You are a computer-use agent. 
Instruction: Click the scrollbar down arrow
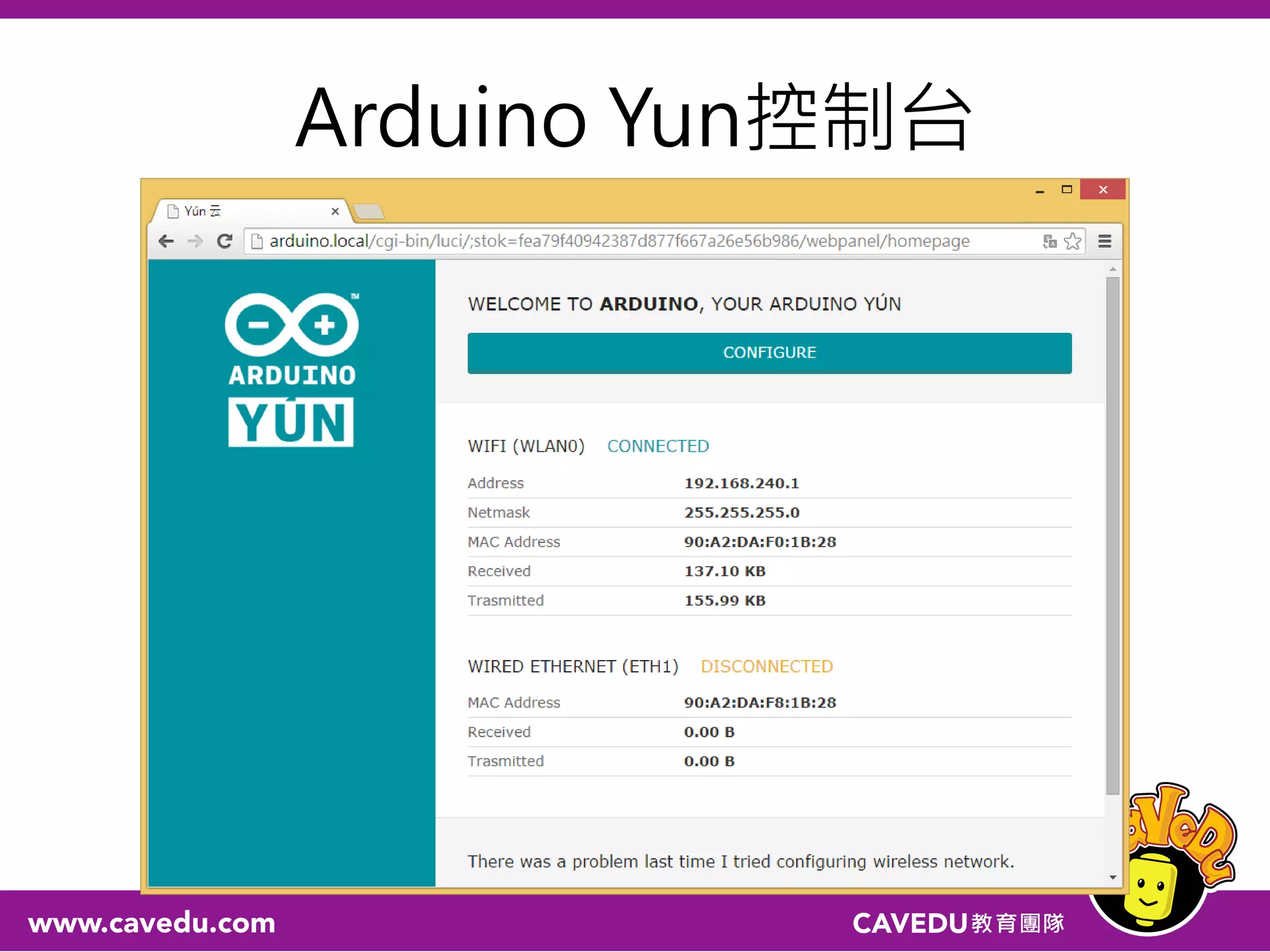(1113, 878)
